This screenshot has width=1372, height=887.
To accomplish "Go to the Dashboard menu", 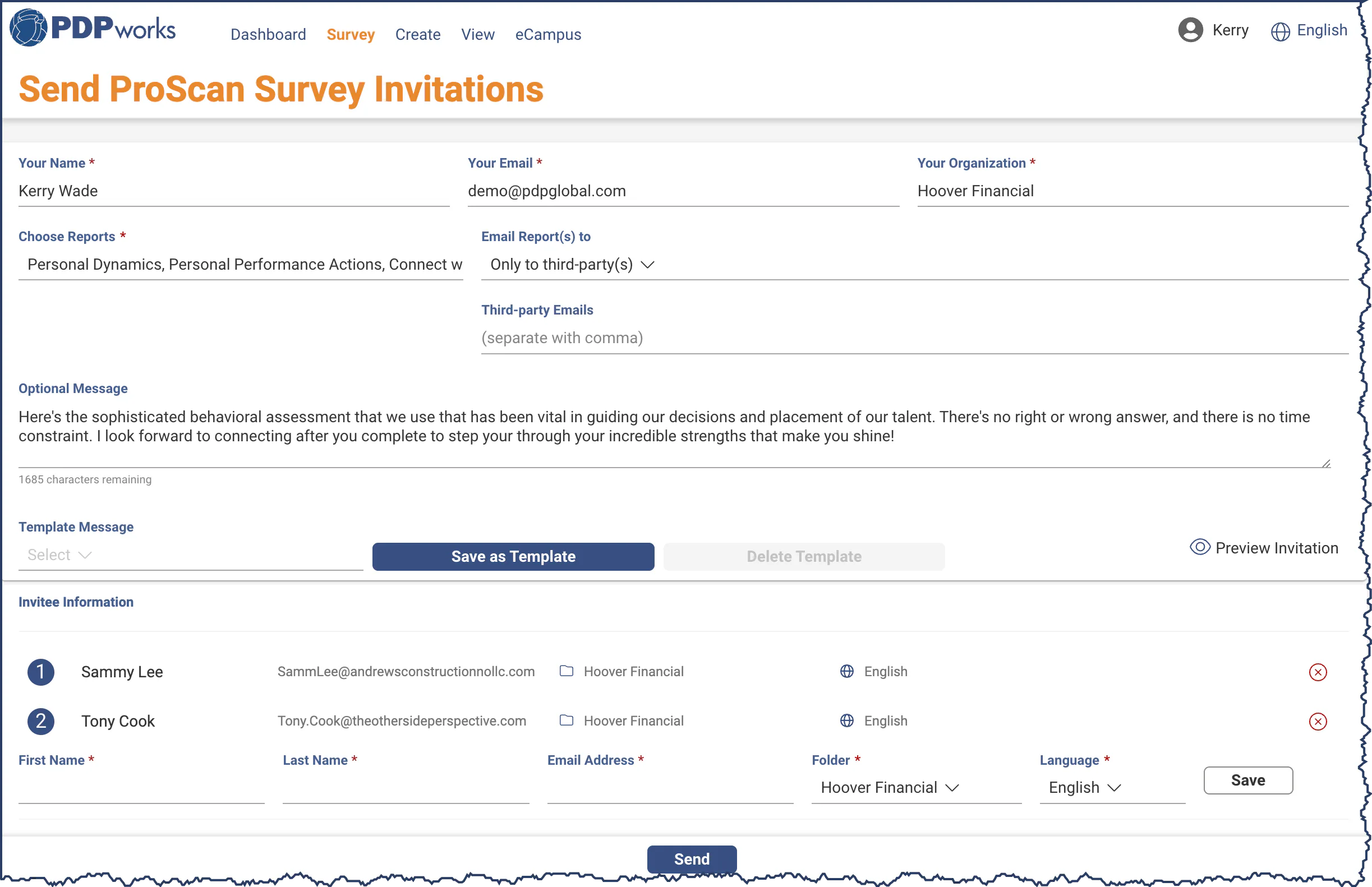I will pos(268,35).
